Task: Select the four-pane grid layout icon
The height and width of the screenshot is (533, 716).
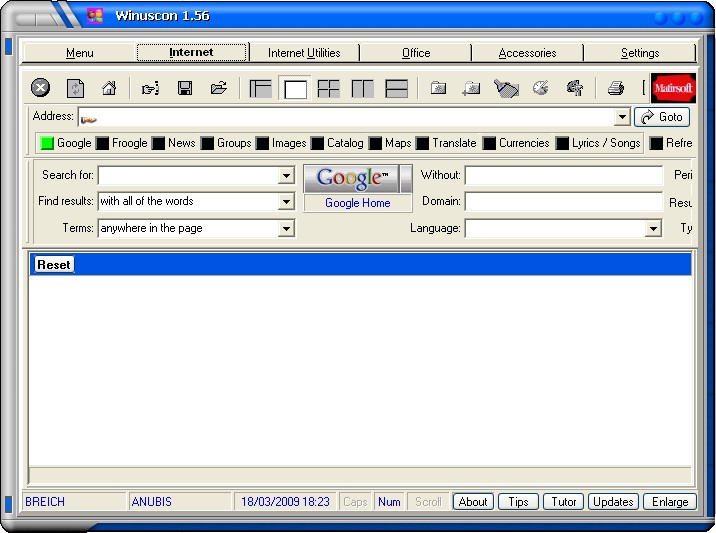Action: (328, 89)
